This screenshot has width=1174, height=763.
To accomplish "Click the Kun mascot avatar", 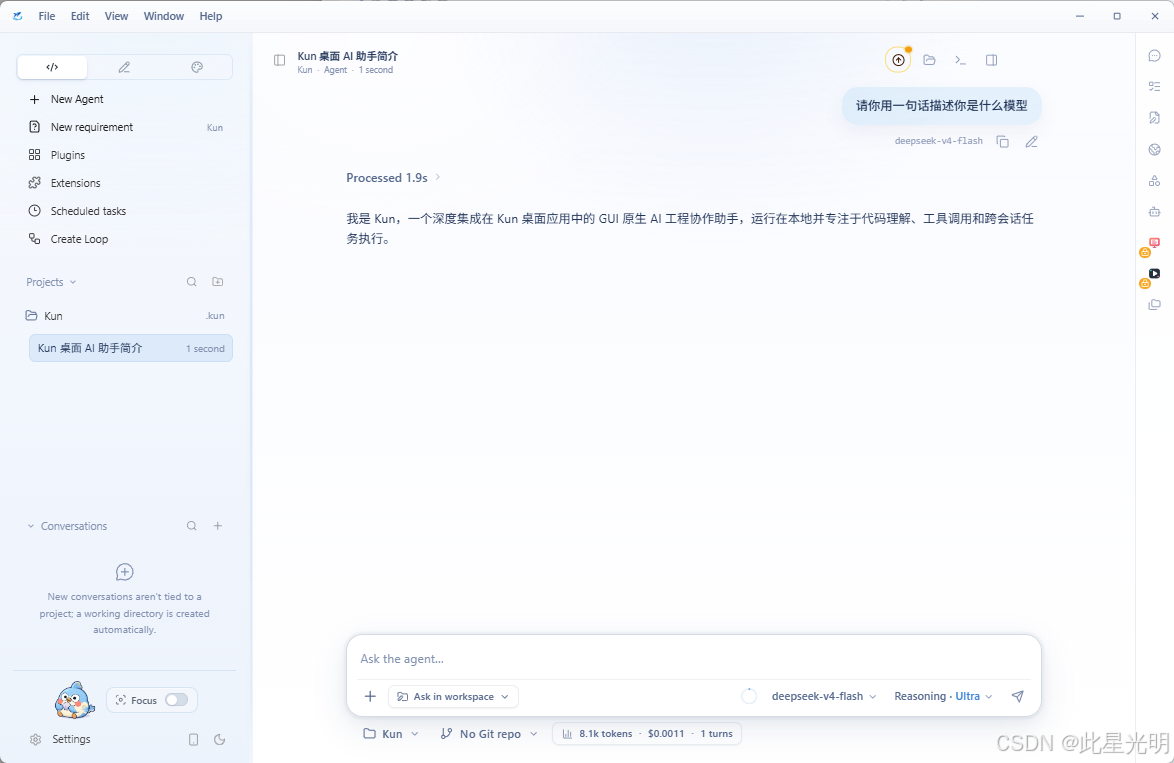I will (74, 700).
